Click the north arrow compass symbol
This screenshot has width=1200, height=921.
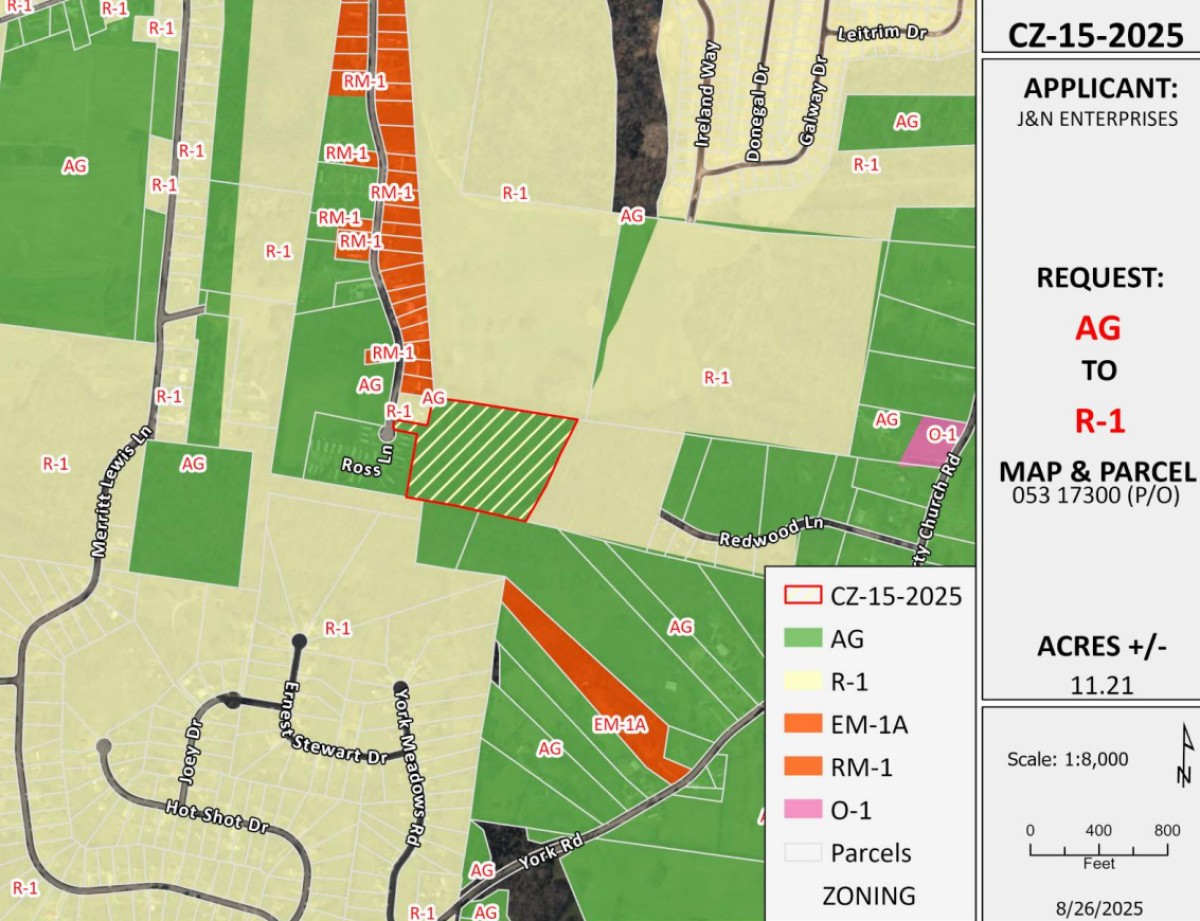(1186, 757)
